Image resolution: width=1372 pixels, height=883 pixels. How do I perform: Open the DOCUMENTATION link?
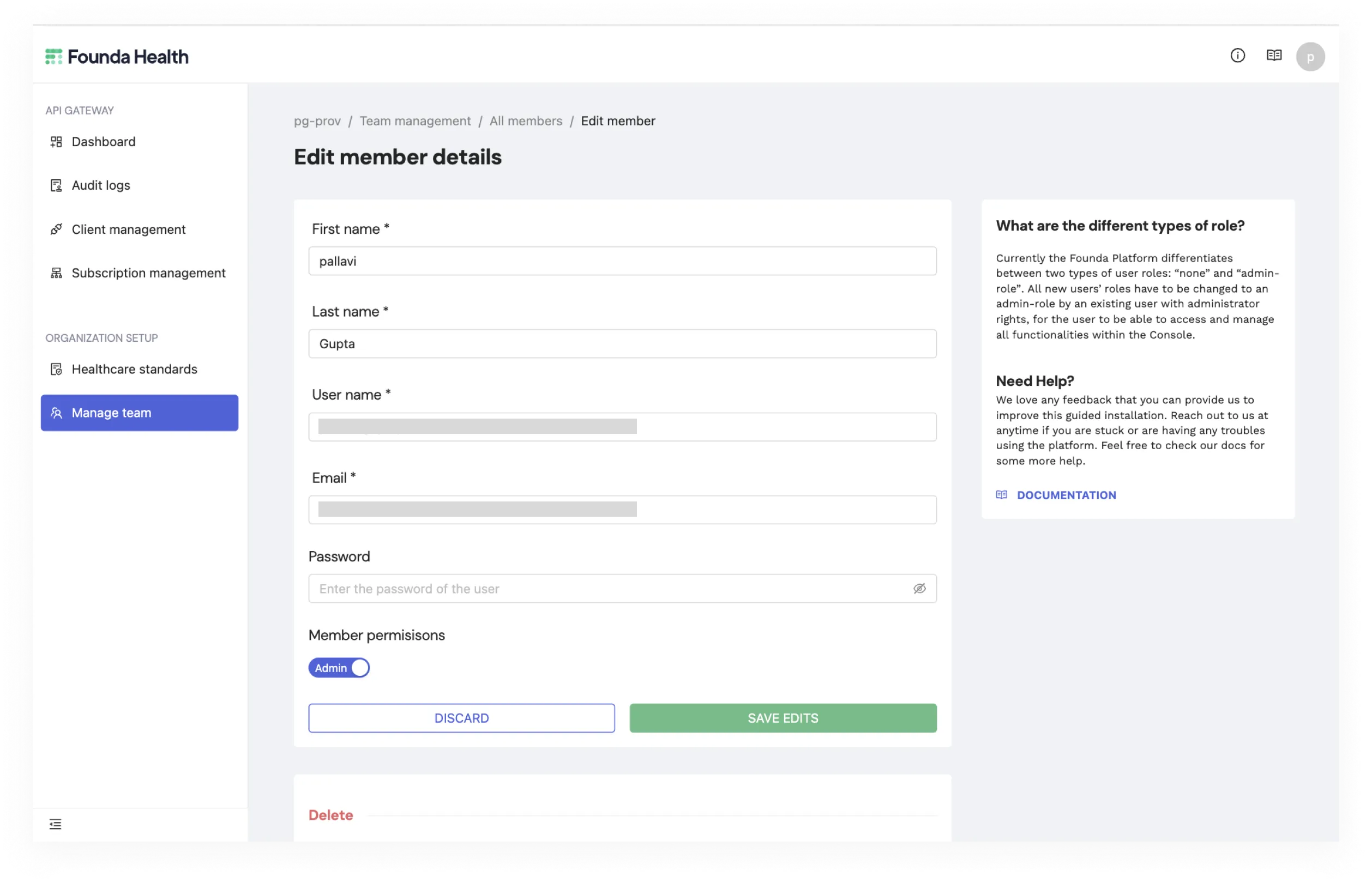pyautogui.click(x=1066, y=495)
